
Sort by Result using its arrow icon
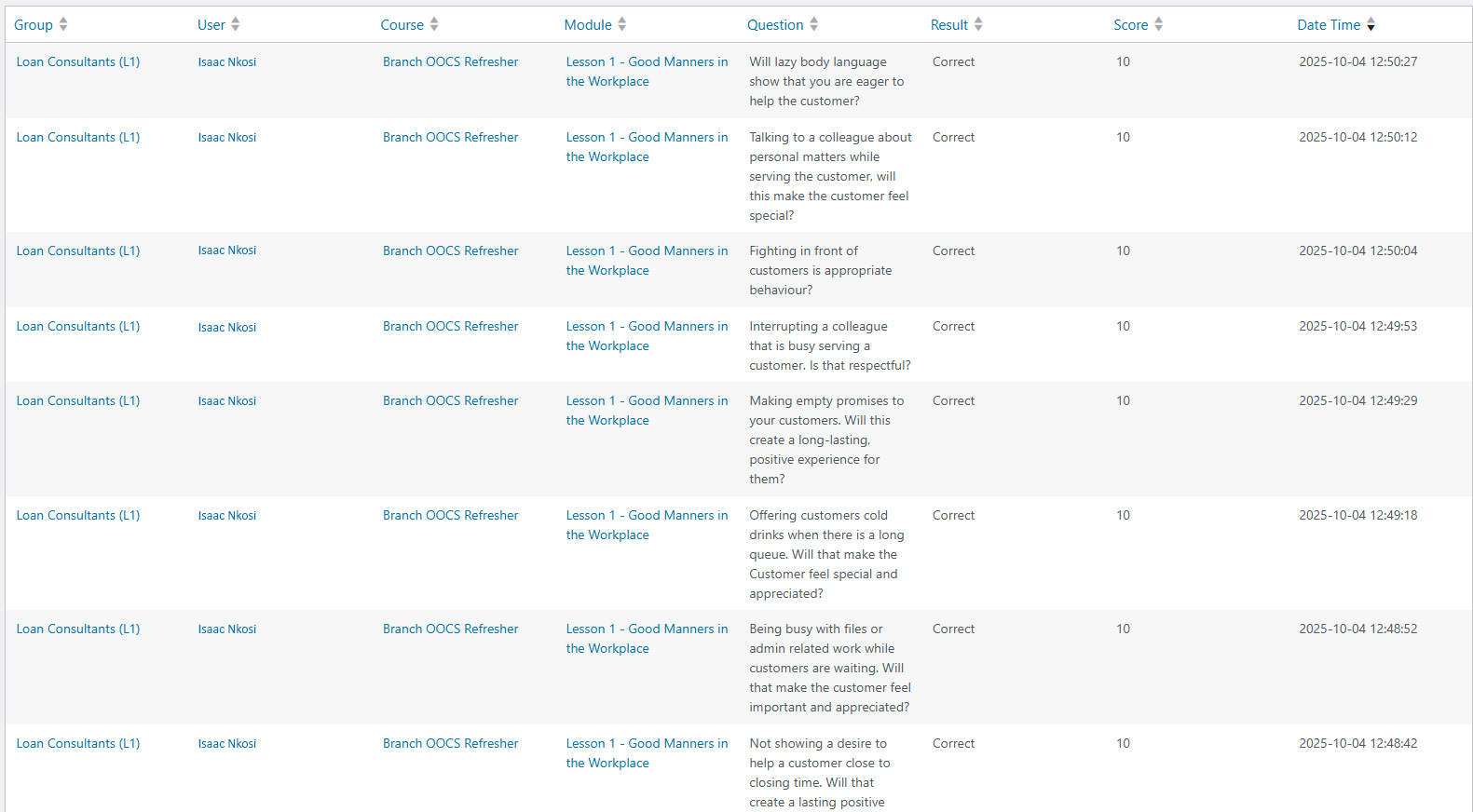[978, 25]
